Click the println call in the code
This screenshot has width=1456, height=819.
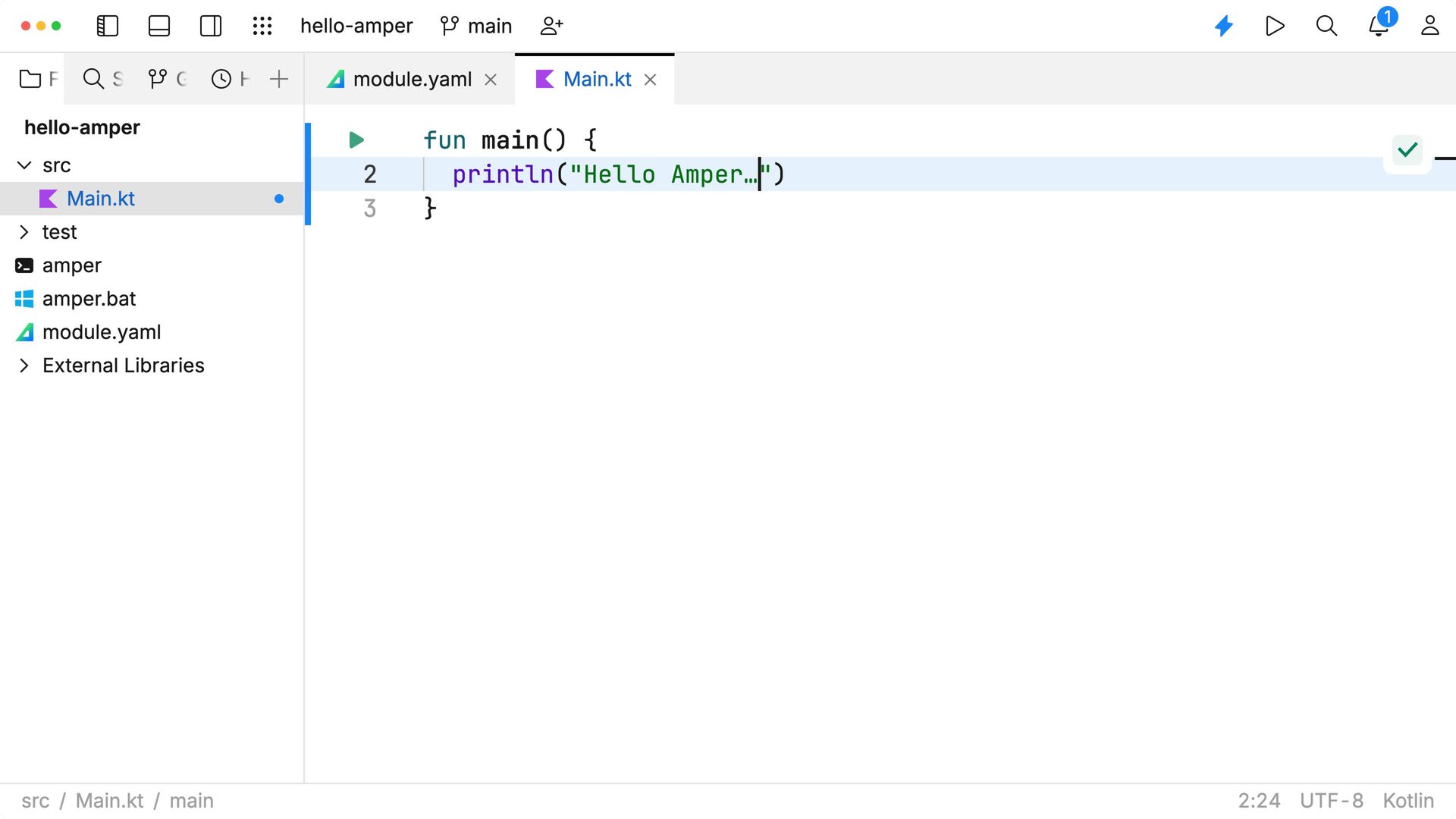(x=503, y=174)
